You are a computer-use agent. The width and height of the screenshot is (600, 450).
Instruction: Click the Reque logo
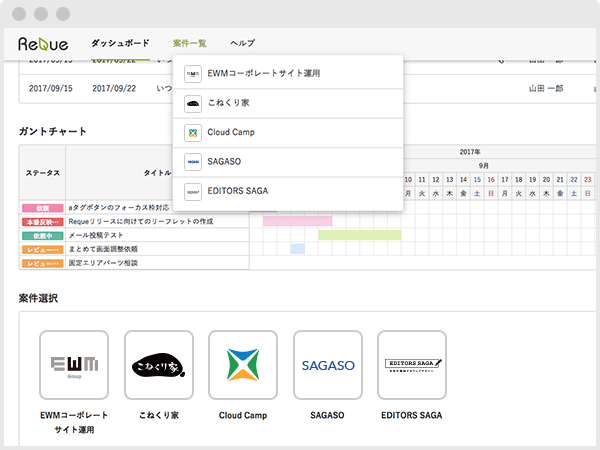point(43,44)
